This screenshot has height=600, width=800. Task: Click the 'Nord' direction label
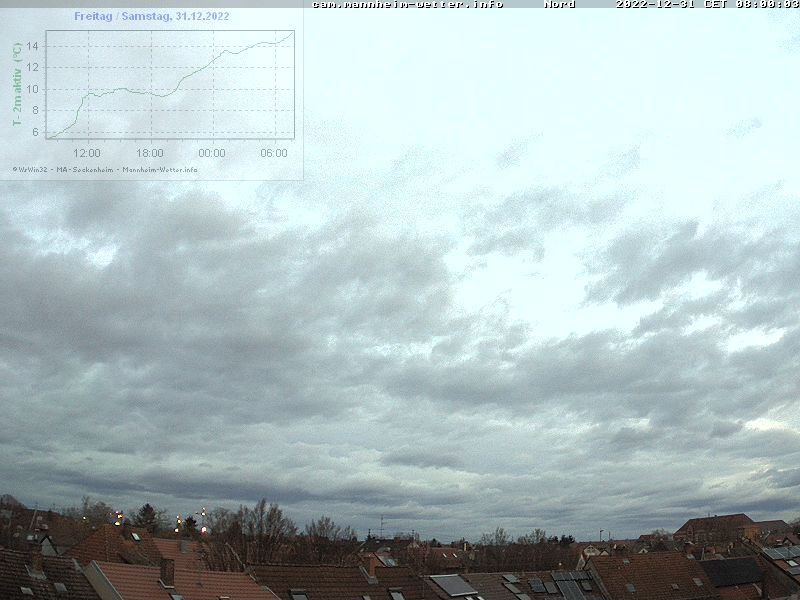559,4
